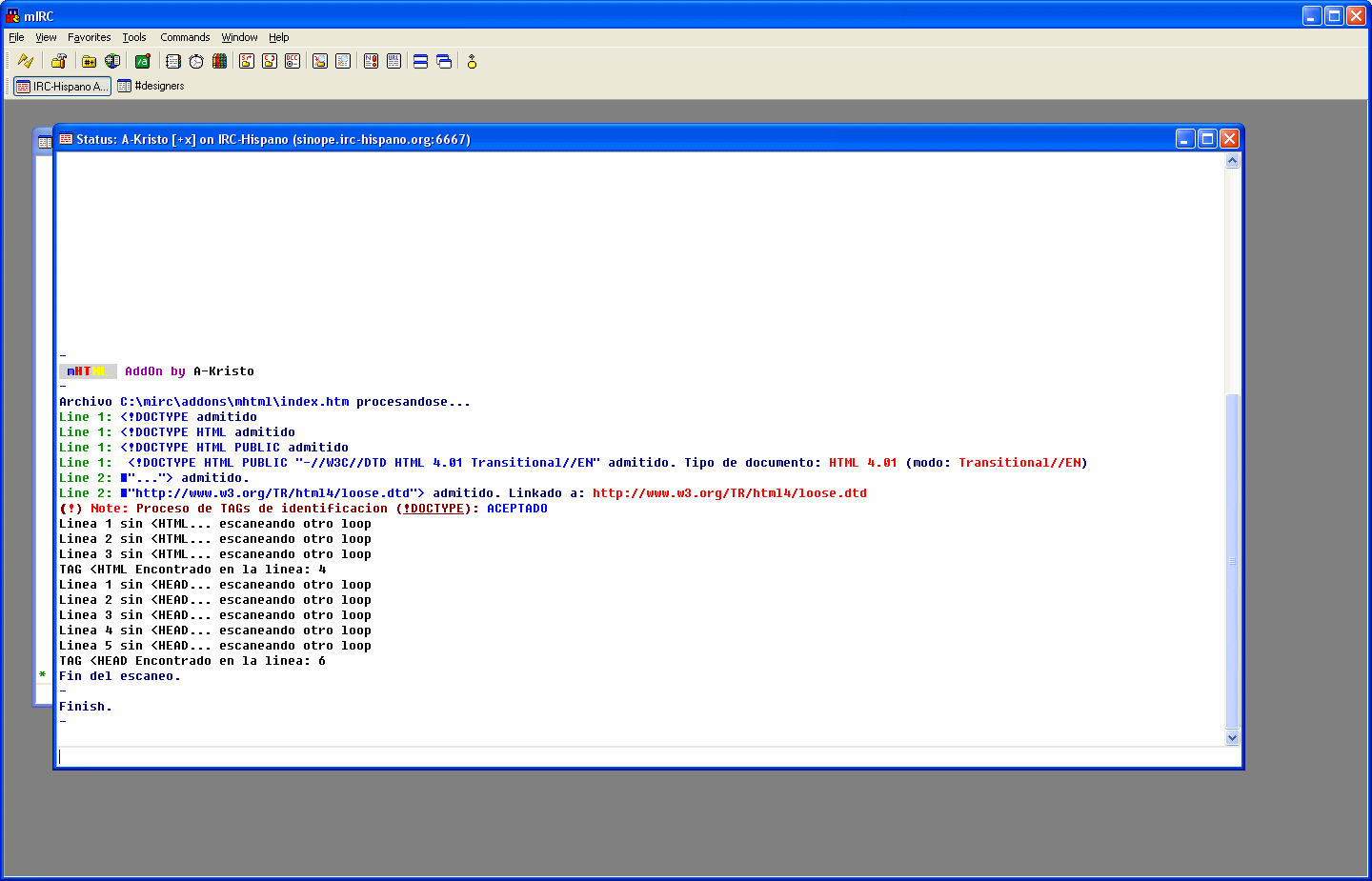The width and height of the screenshot is (1372, 881).
Task: Open the Address Book icon
Action: [x=173, y=61]
